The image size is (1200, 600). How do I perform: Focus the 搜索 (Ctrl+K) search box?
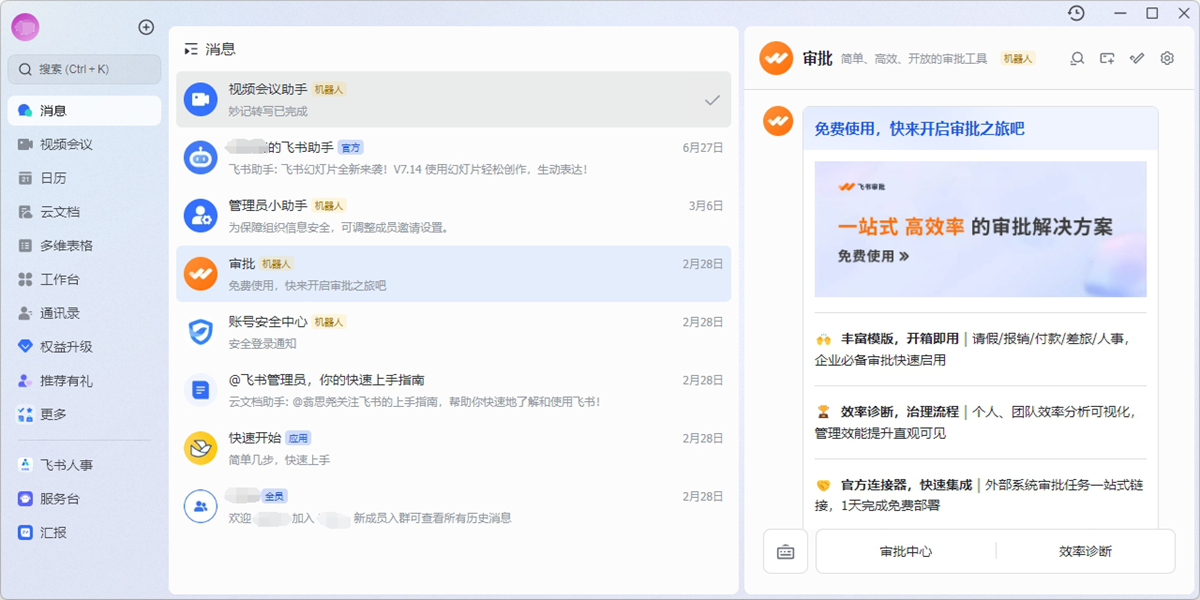tap(84, 69)
